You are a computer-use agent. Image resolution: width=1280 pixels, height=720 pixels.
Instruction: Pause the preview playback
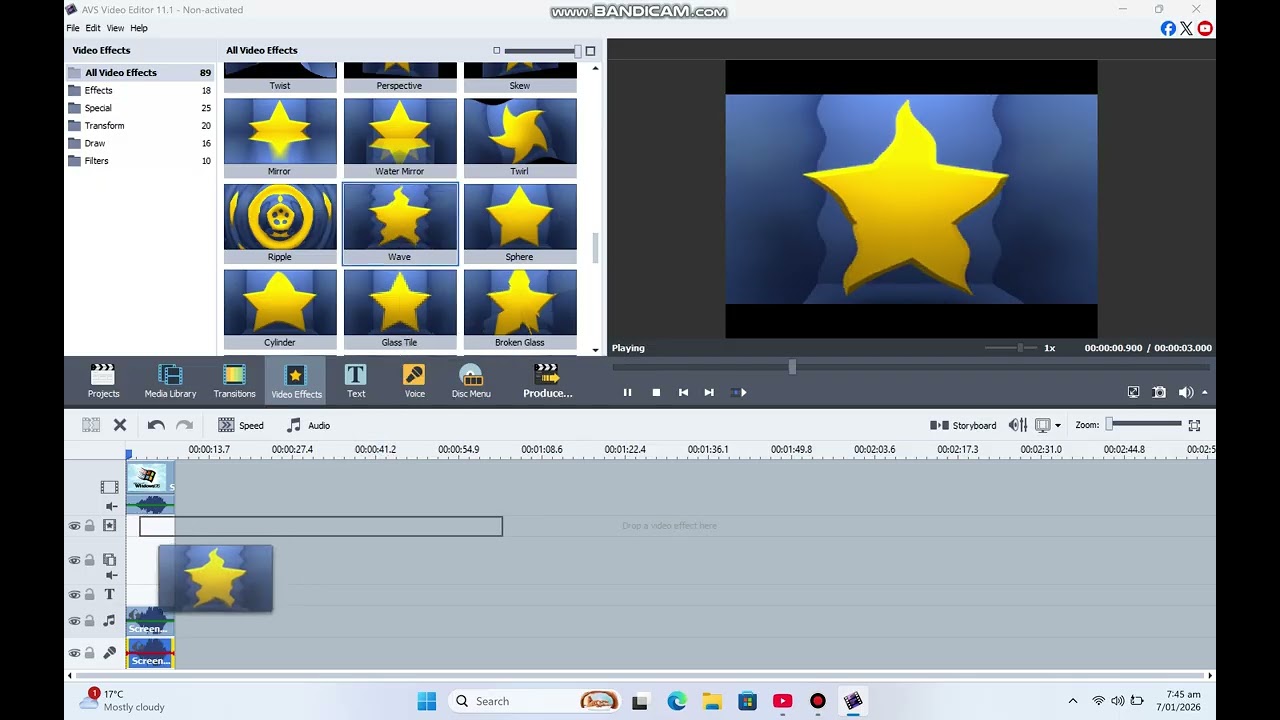click(627, 392)
